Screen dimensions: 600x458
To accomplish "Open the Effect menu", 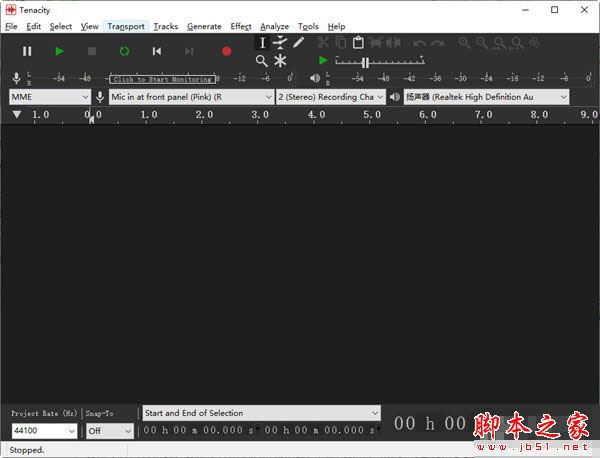I will click(x=241, y=26).
